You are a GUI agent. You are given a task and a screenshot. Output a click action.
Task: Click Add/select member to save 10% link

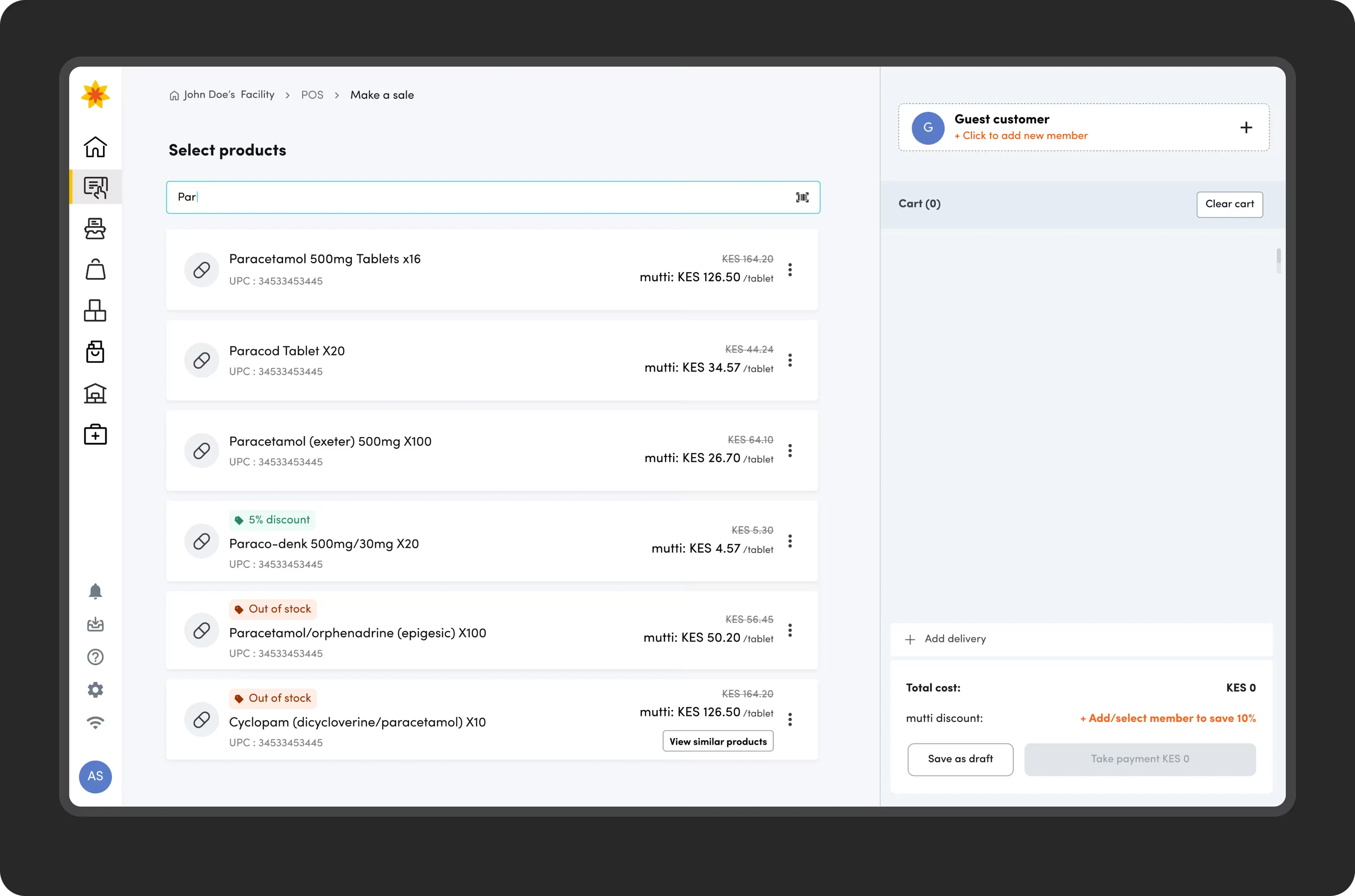[1168, 718]
